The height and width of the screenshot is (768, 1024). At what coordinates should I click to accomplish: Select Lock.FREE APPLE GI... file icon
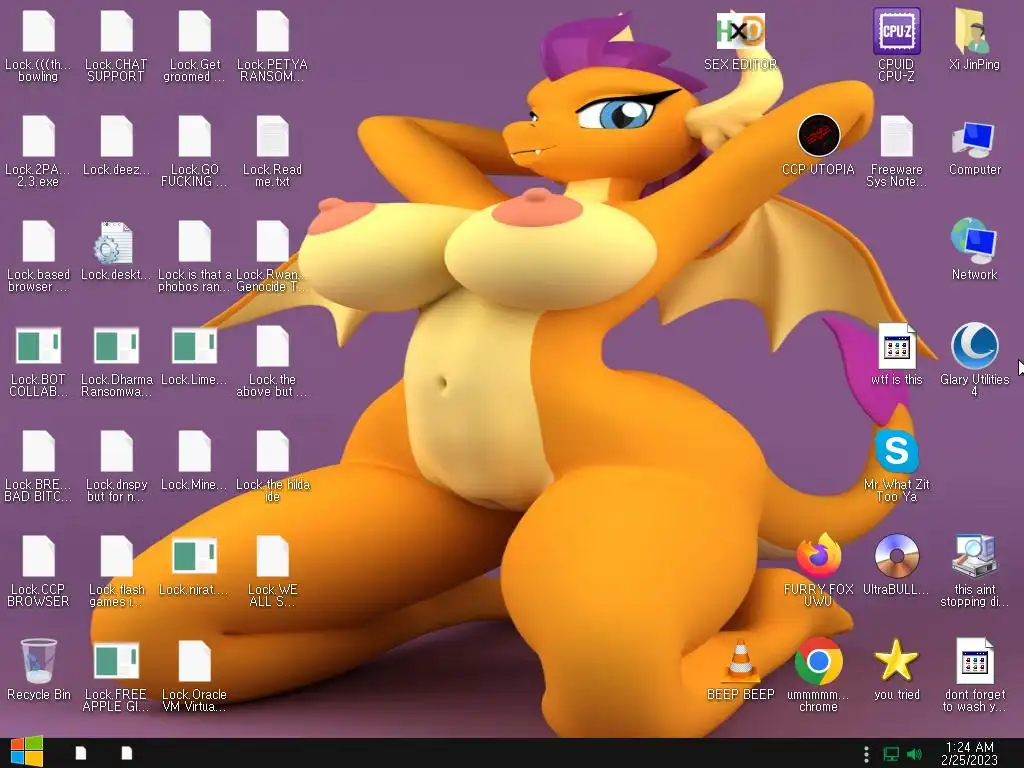coord(116,661)
